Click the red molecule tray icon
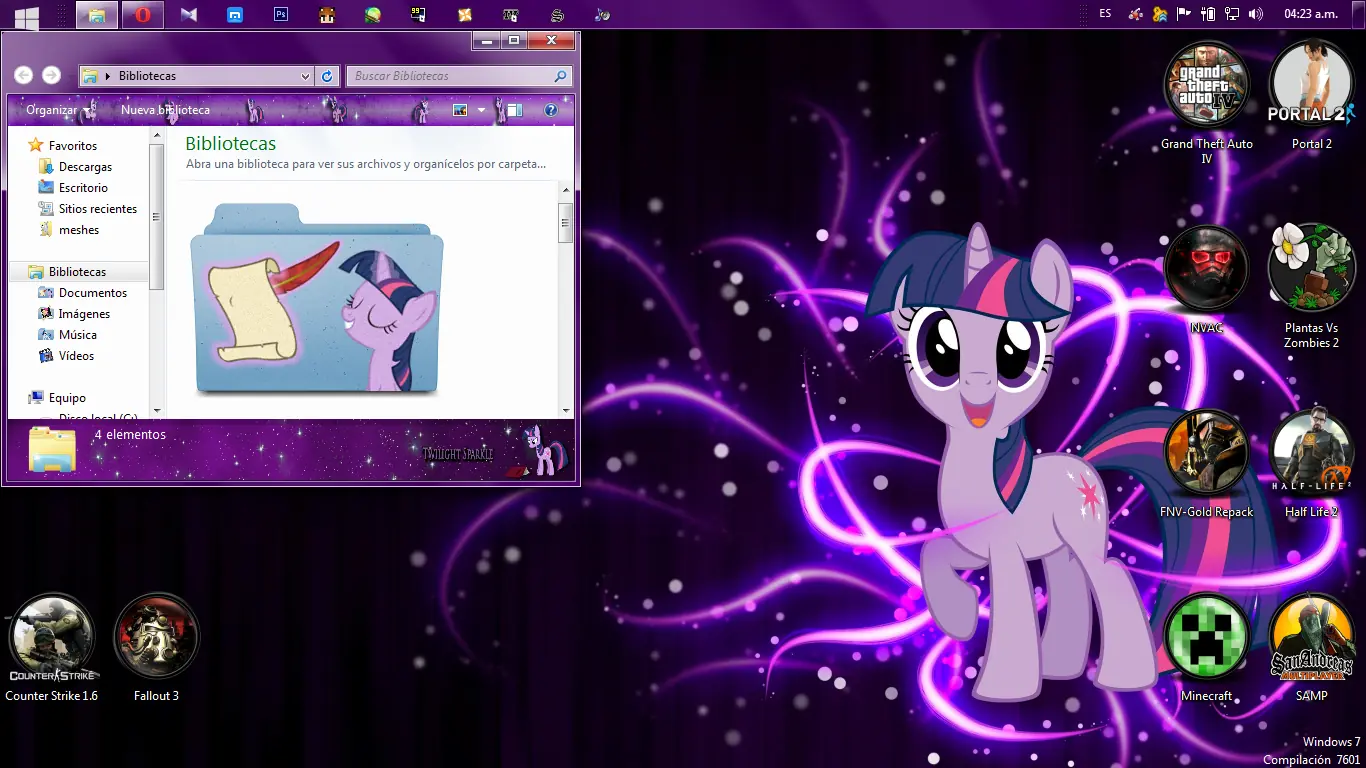The height and width of the screenshot is (768, 1366). click(1136, 14)
